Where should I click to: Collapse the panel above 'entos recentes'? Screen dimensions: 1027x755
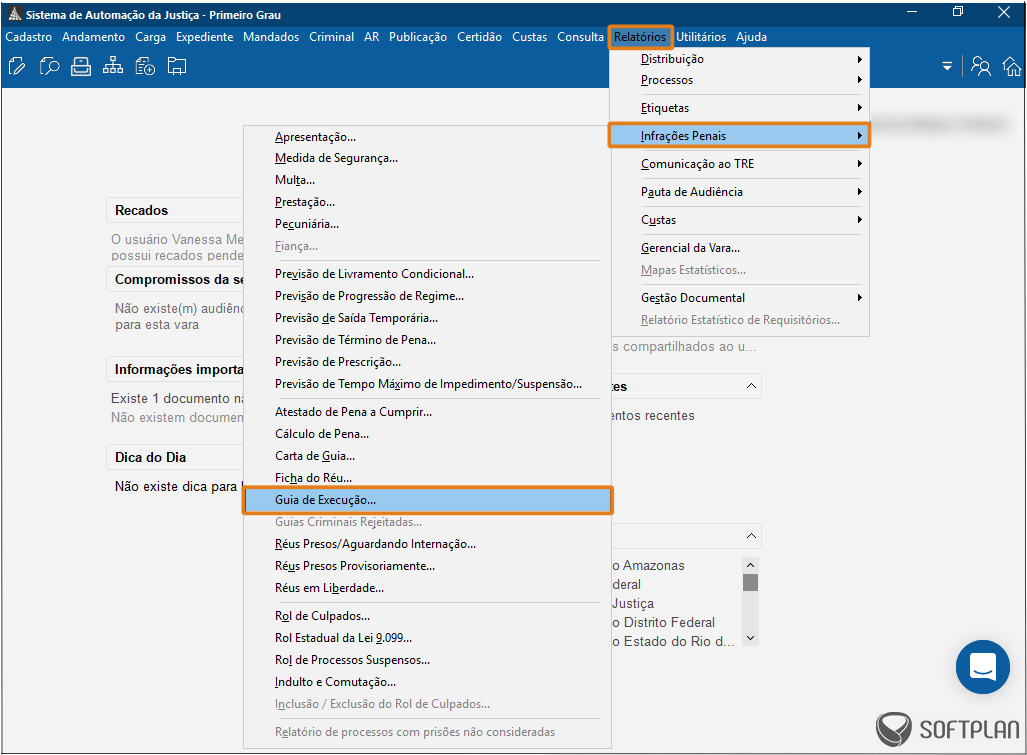click(x=751, y=386)
